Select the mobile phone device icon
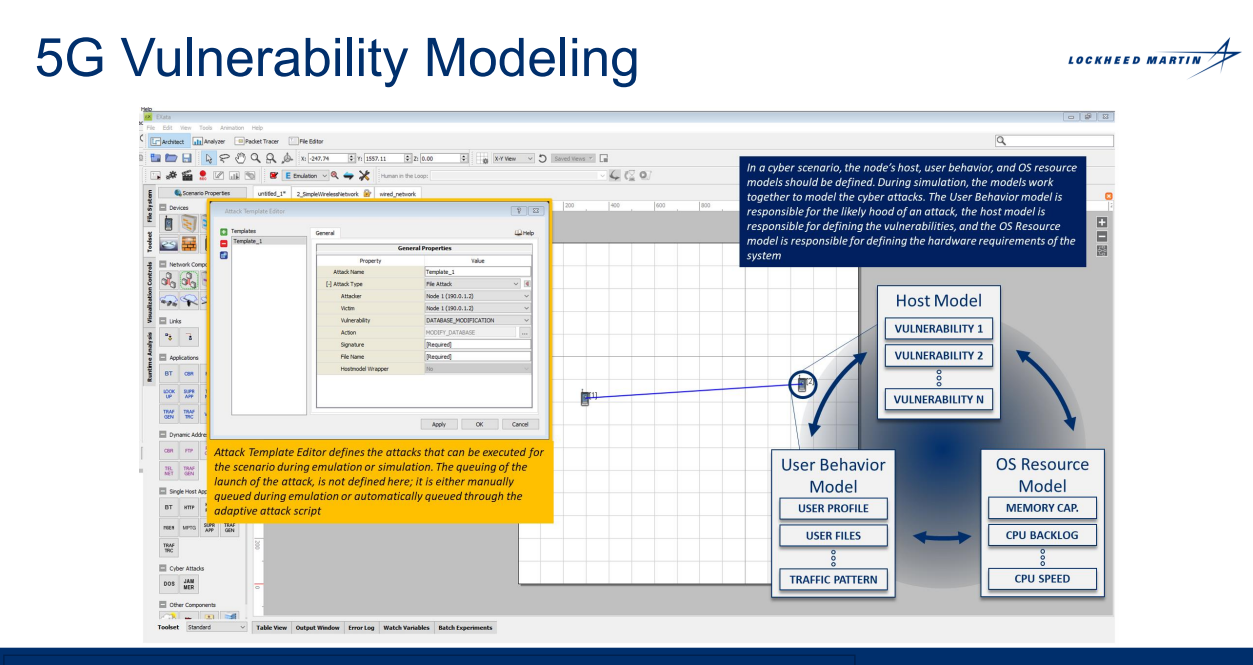Image resolution: width=1253 pixels, height=665 pixels. coord(169,223)
